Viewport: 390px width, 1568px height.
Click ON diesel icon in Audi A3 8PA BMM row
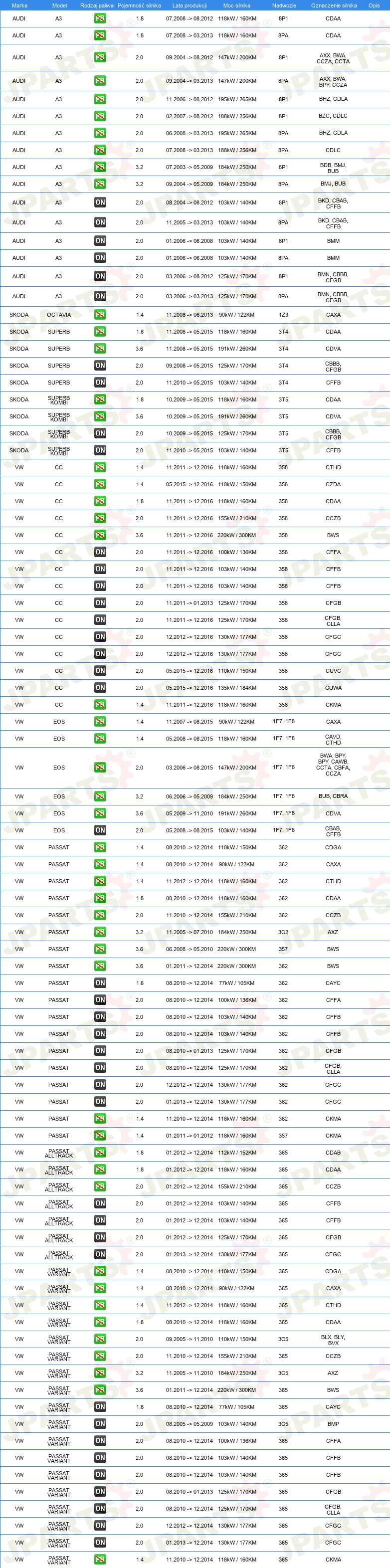[x=100, y=257]
